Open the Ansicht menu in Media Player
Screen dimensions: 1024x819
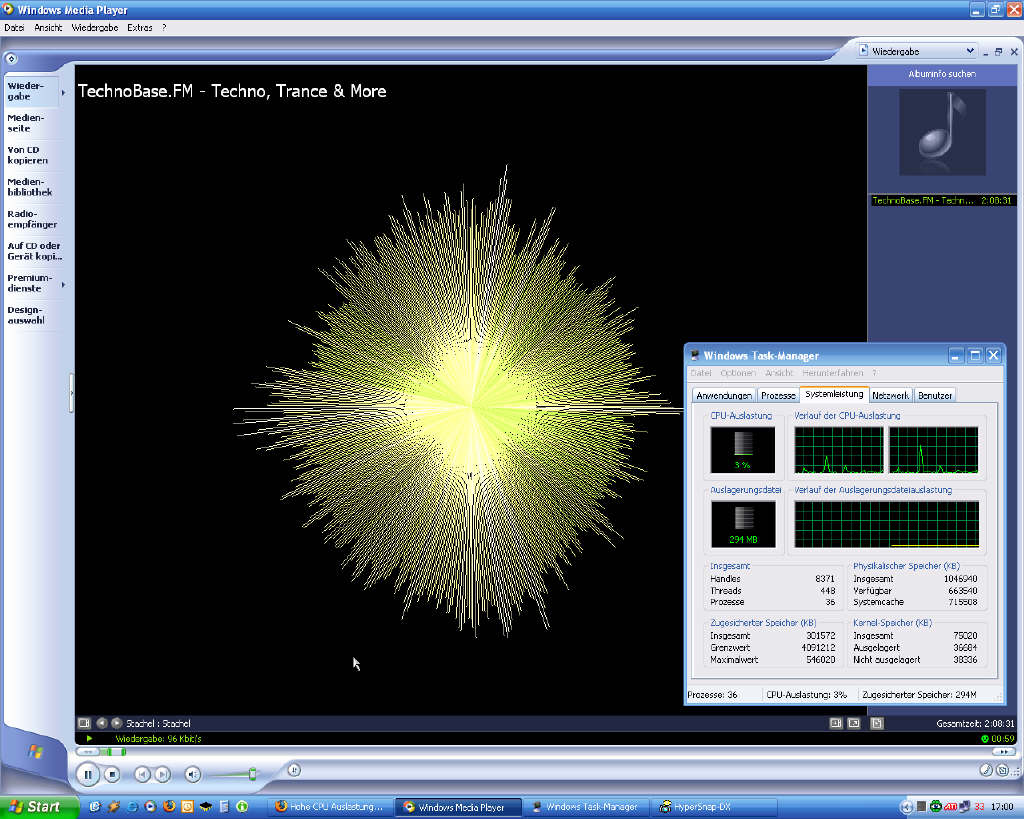48,27
